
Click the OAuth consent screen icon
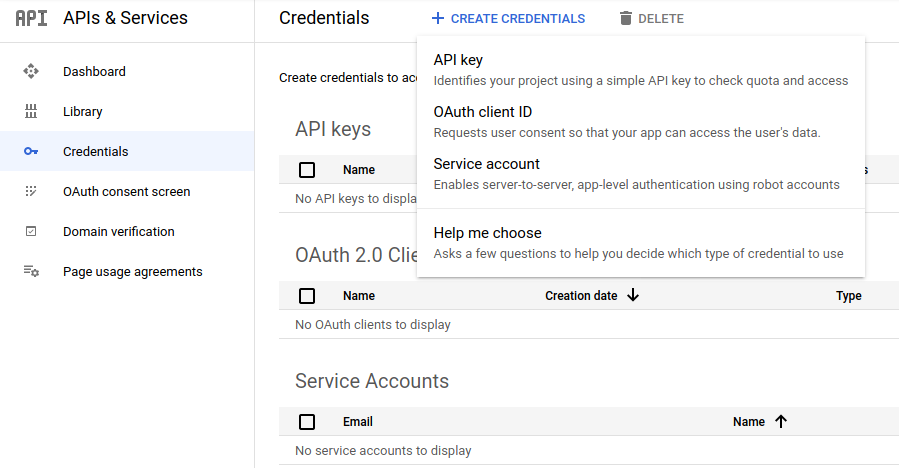(31, 192)
